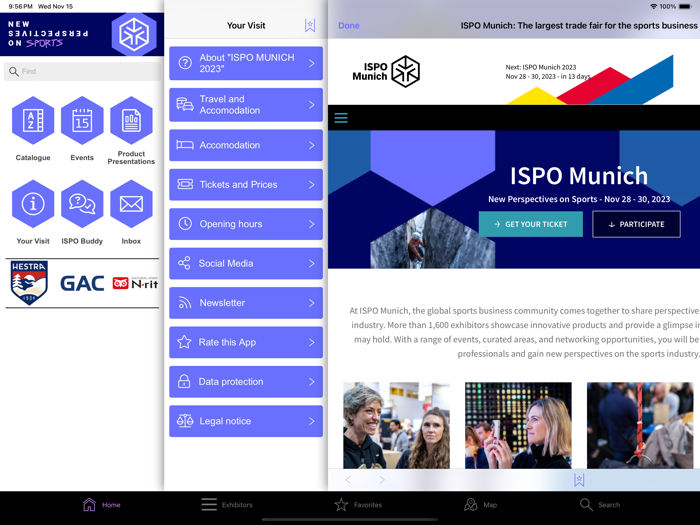Tap the Data protection lock icon

pyautogui.click(x=184, y=381)
